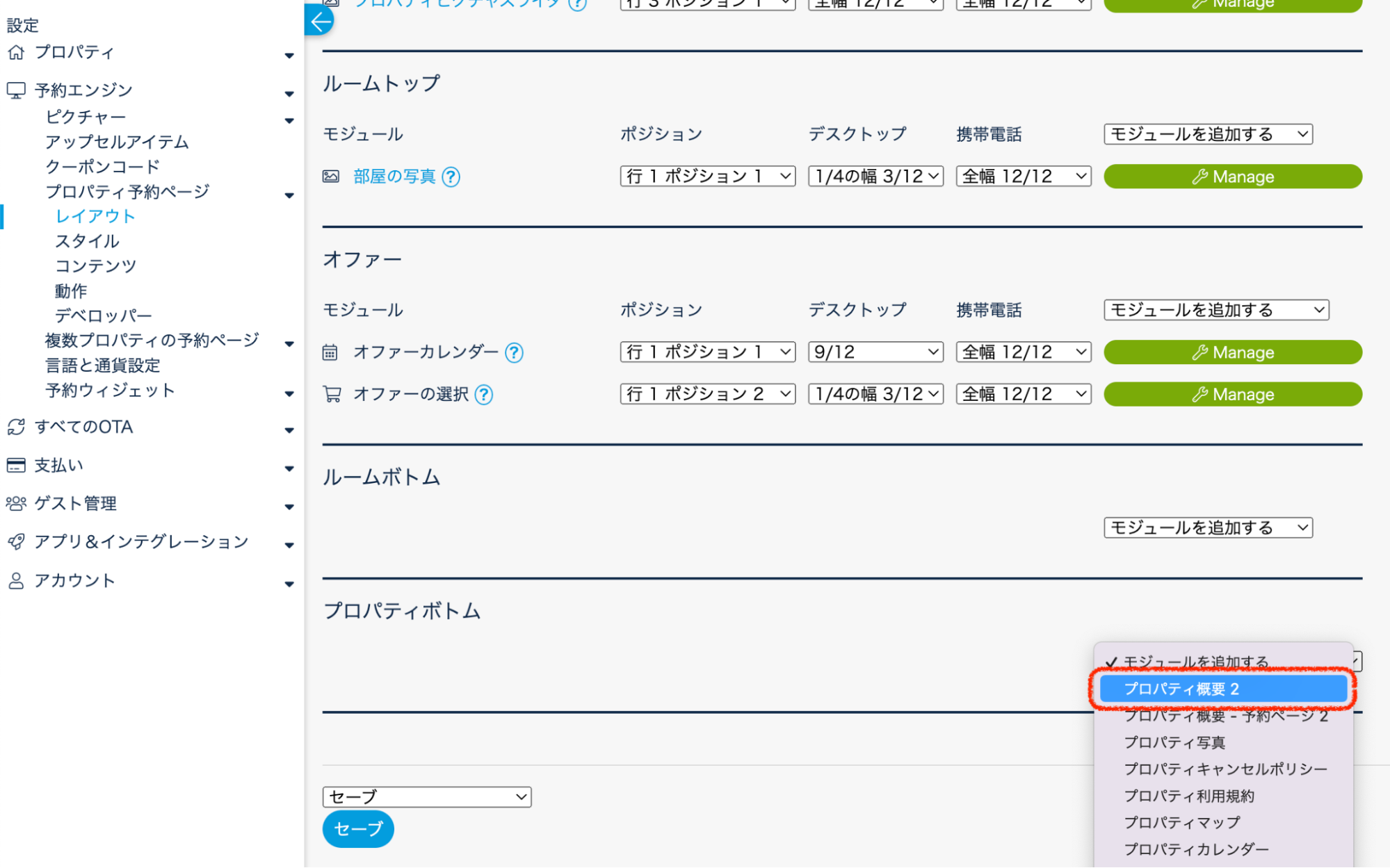
Task: Choose プロパティマップ in the module list
Action: pos(1181,822)
